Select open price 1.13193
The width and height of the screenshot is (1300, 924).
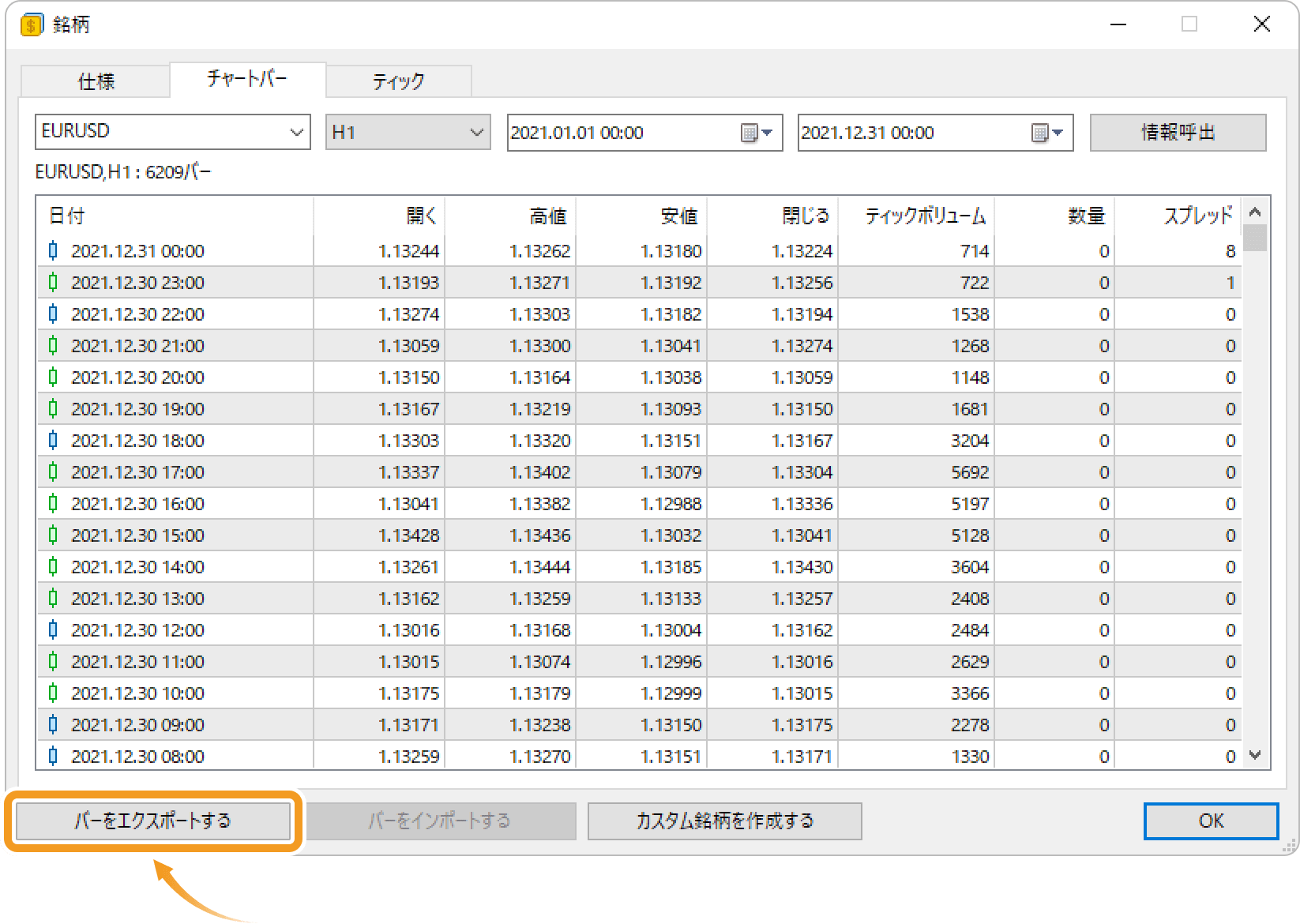point(409,283)
